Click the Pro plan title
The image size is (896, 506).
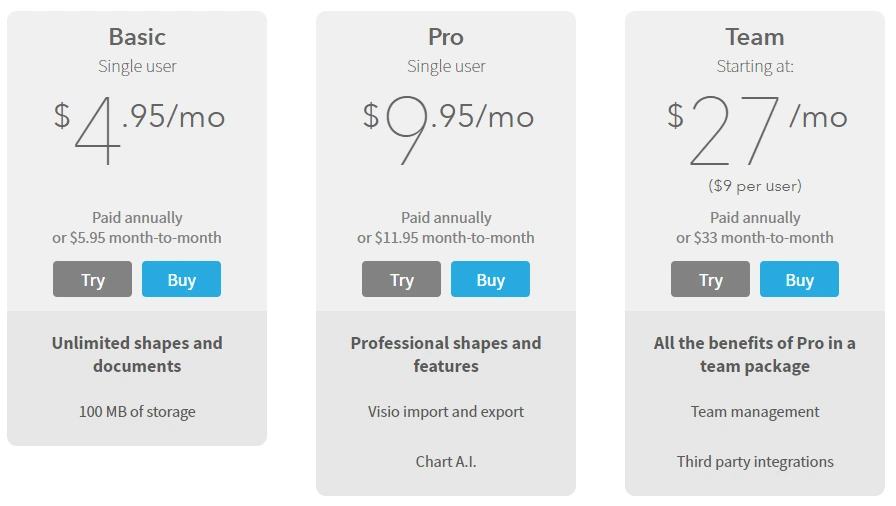coord(446,37)
